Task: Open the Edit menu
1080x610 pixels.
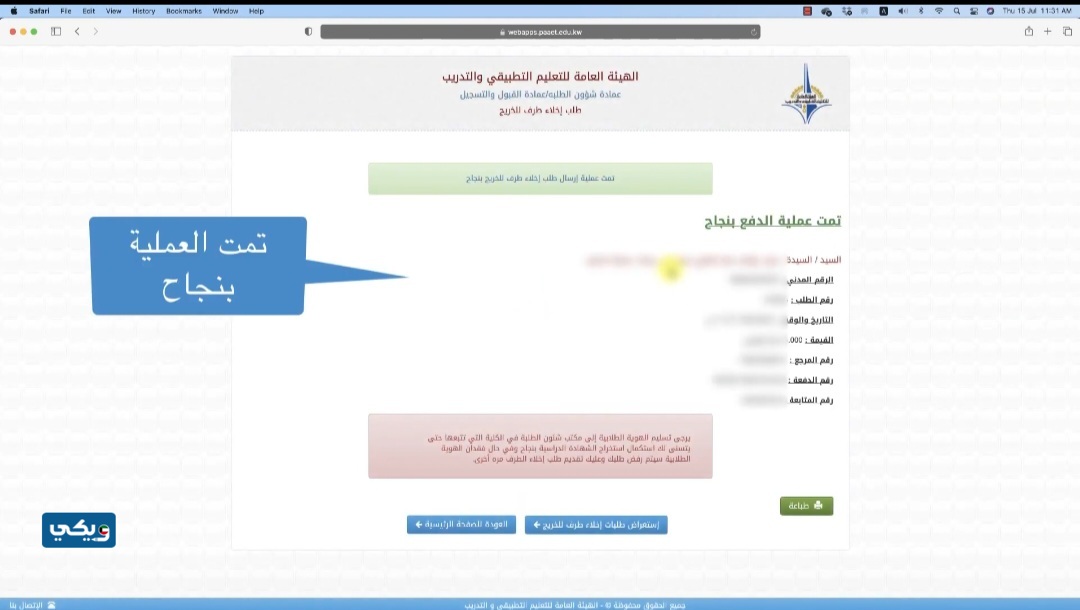Action: [89, 11]
